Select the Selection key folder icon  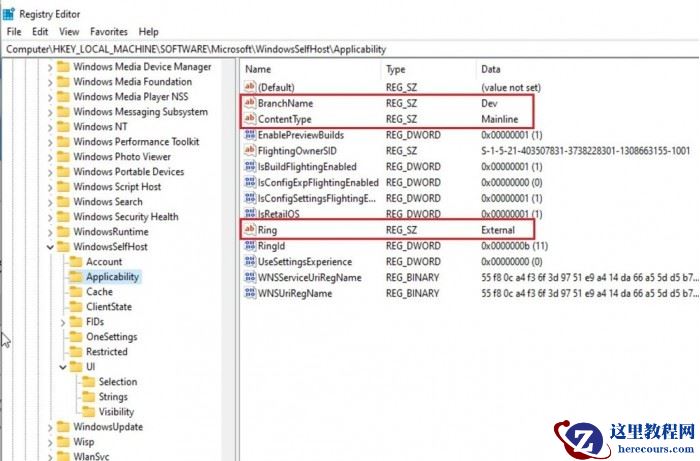click(89, 382)
